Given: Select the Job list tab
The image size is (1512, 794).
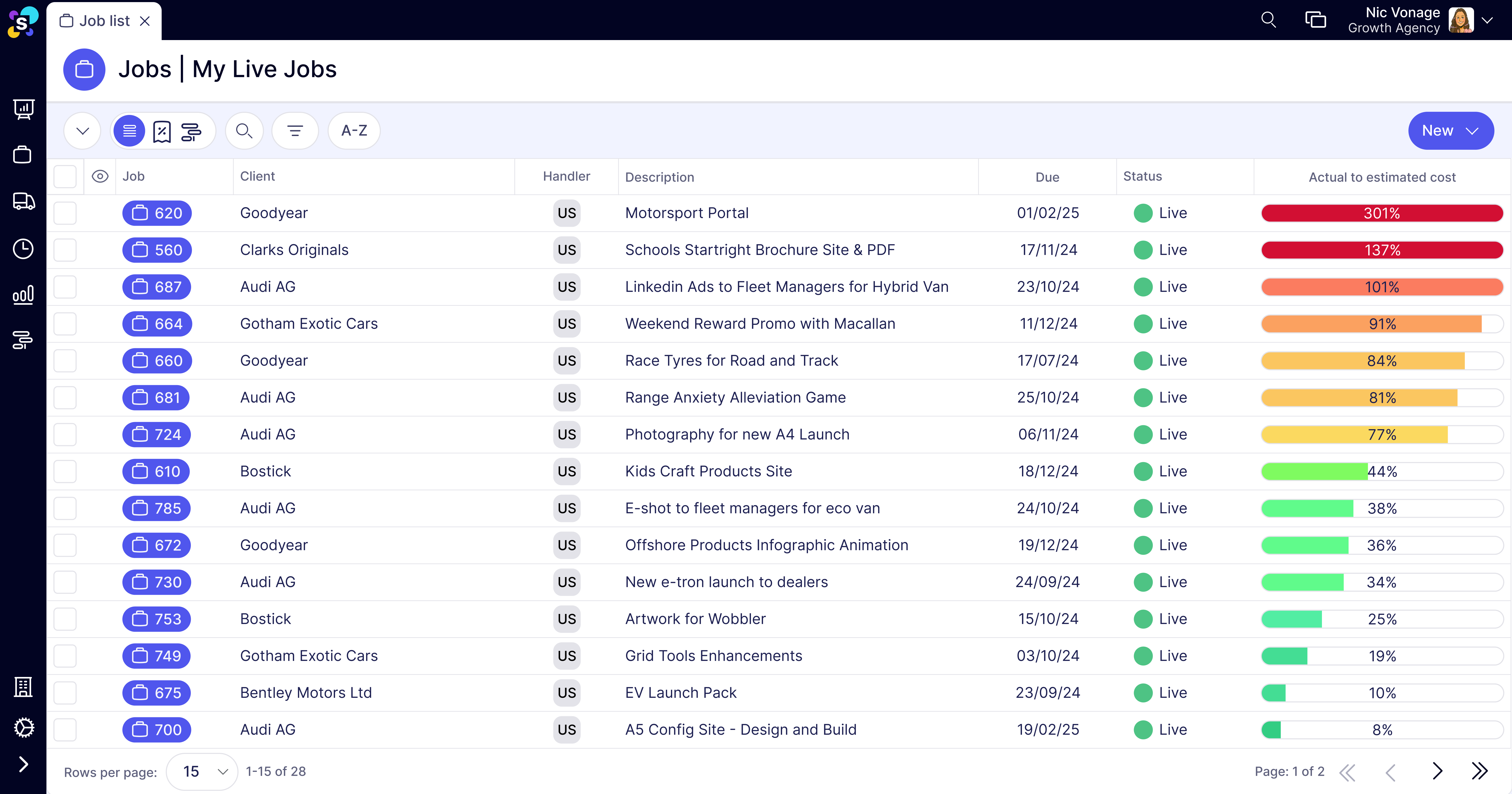Looking at the screenshot, I should tap(104, 21).
